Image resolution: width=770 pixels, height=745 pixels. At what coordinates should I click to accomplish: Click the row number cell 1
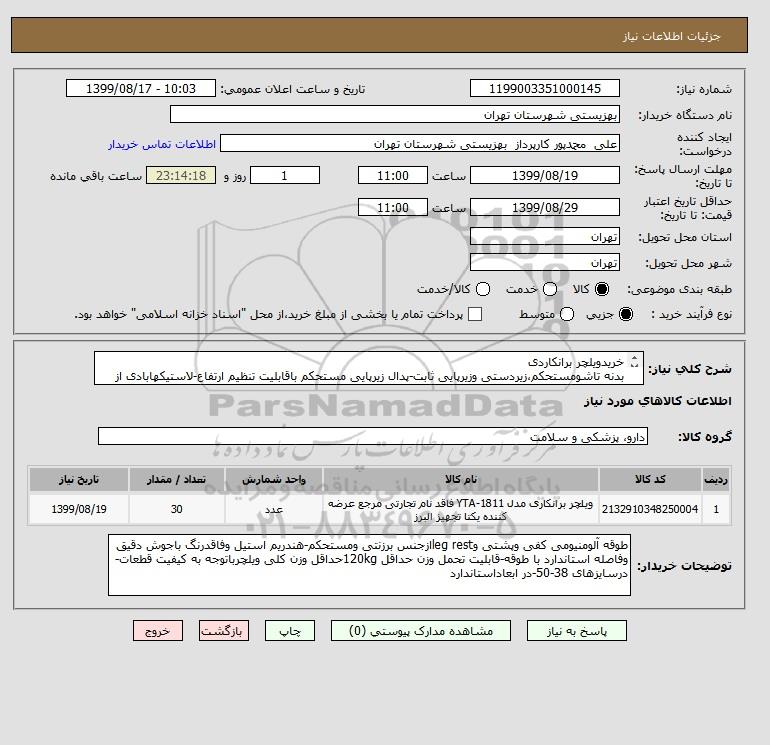716,509
